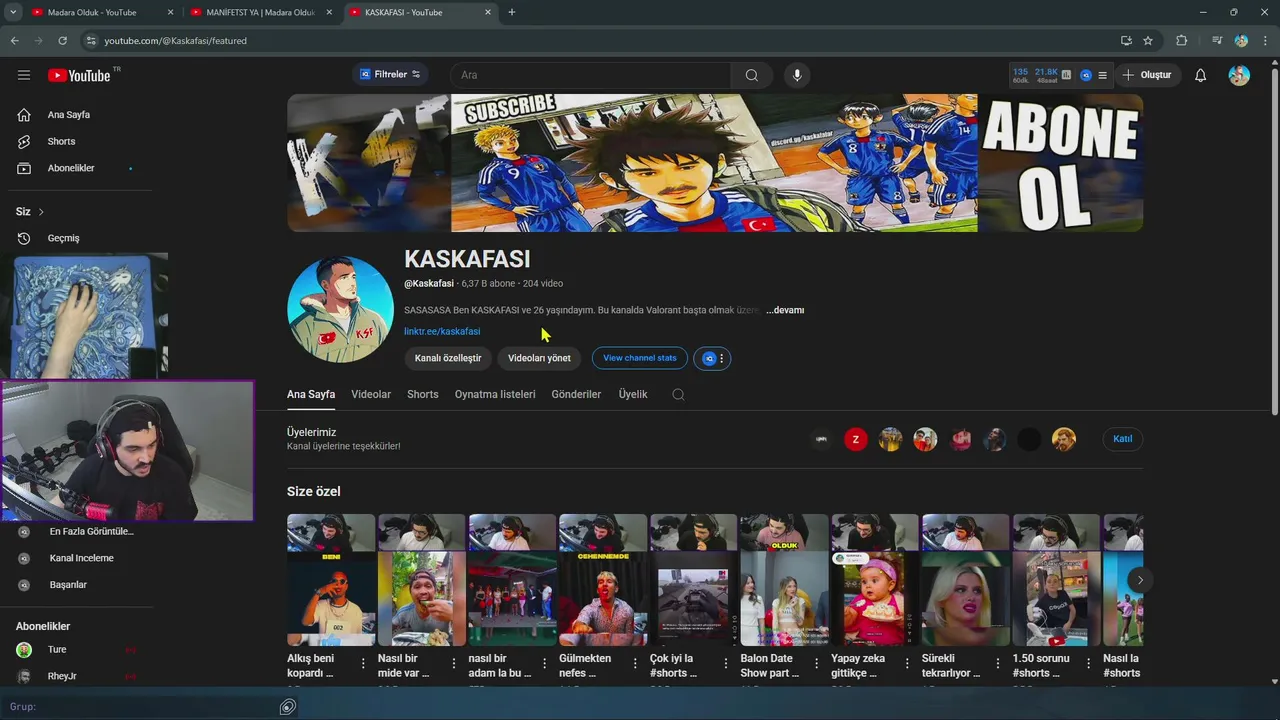Viewport: 1280px width, 720px height.
Task: Open the Filtreler filter dropdown
Action: 390,75
